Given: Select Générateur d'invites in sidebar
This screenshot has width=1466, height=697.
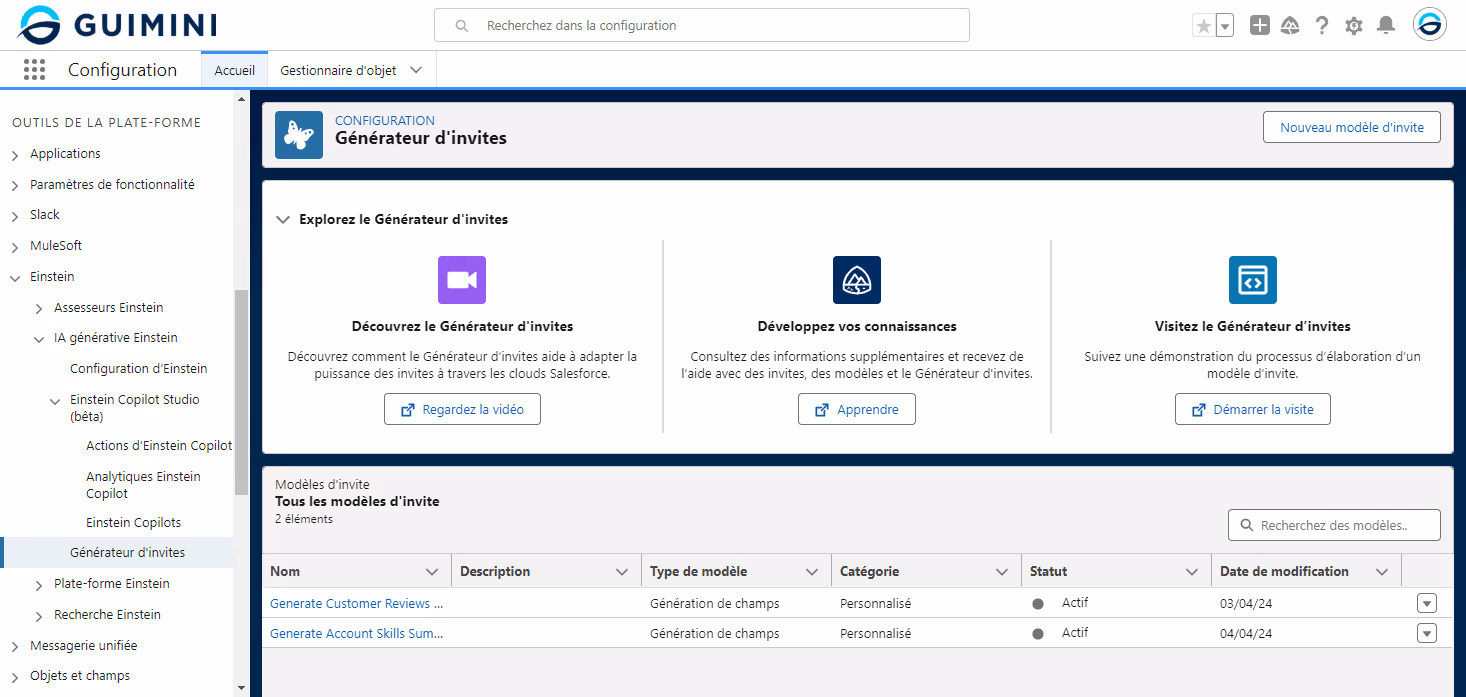Looking at the screenshot, I should [127, 552].
